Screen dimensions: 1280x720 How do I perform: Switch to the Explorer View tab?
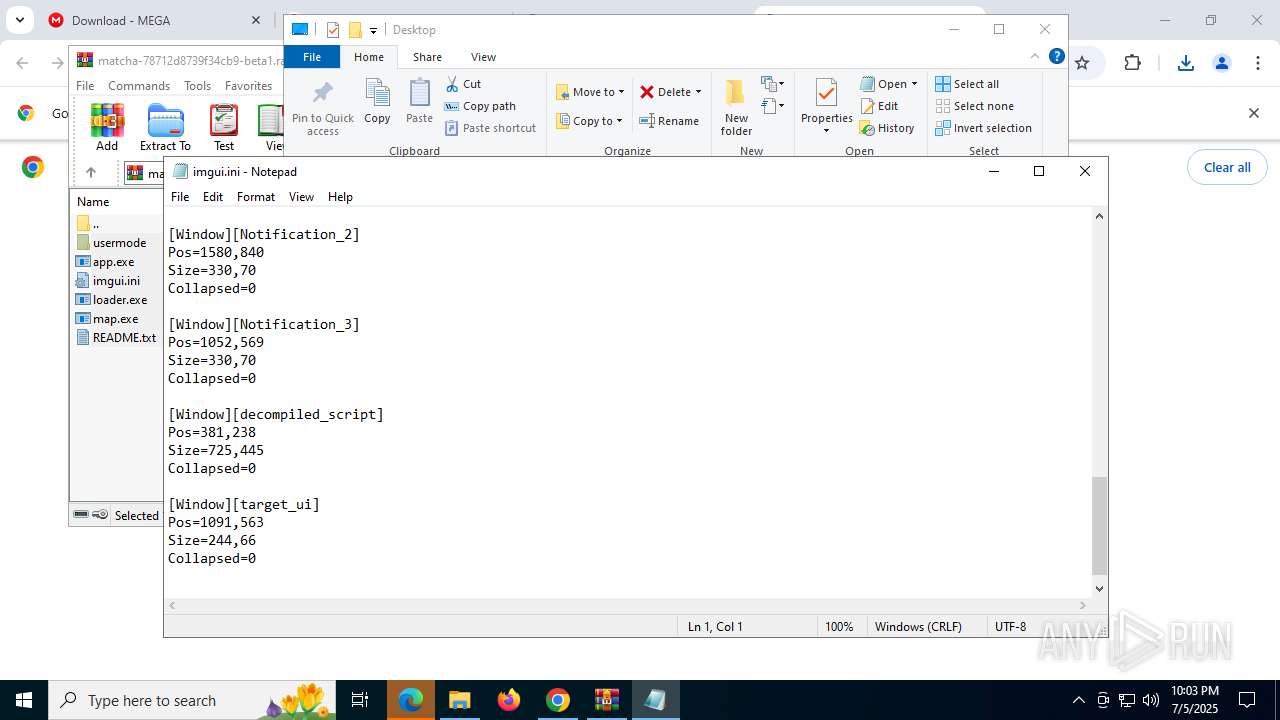[x=483, y=57]
